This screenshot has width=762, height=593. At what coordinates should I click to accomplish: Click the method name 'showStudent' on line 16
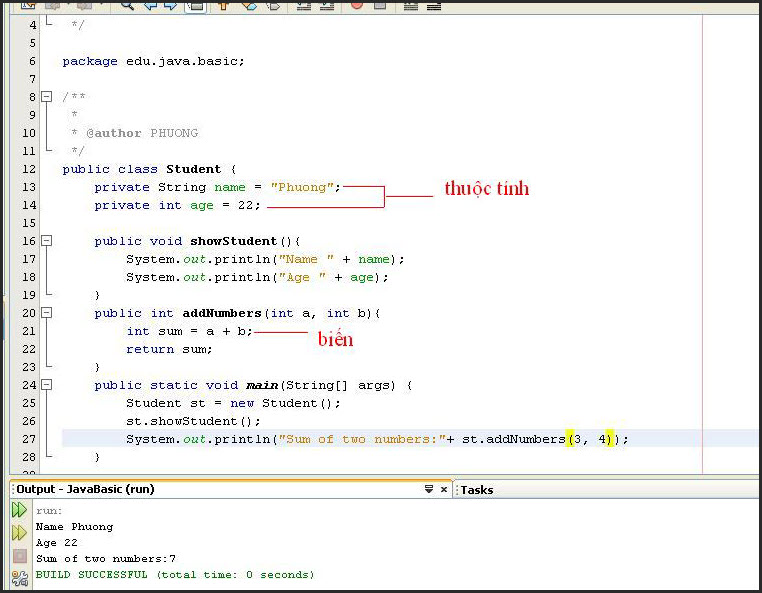[233, 241]
